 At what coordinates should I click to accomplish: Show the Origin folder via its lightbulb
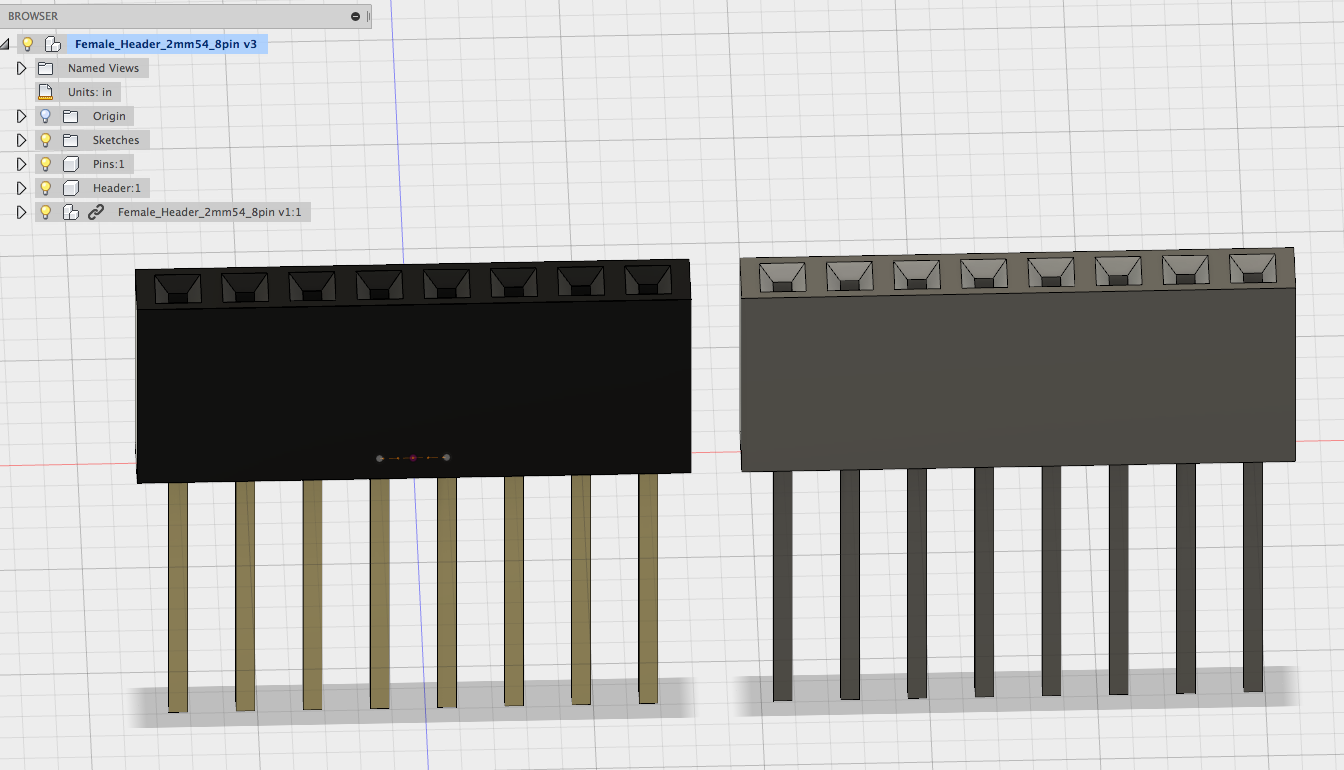pyautogui.click(x=45, y=116)
